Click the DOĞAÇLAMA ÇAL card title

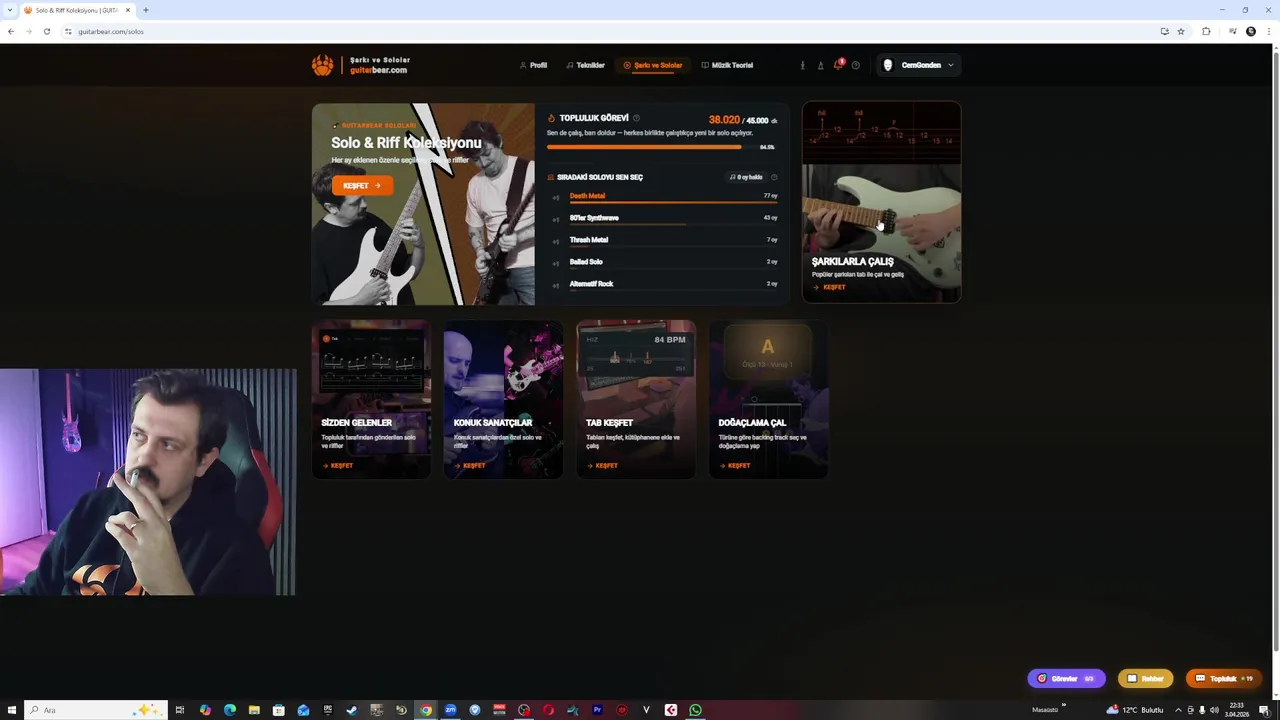point(752,423)
